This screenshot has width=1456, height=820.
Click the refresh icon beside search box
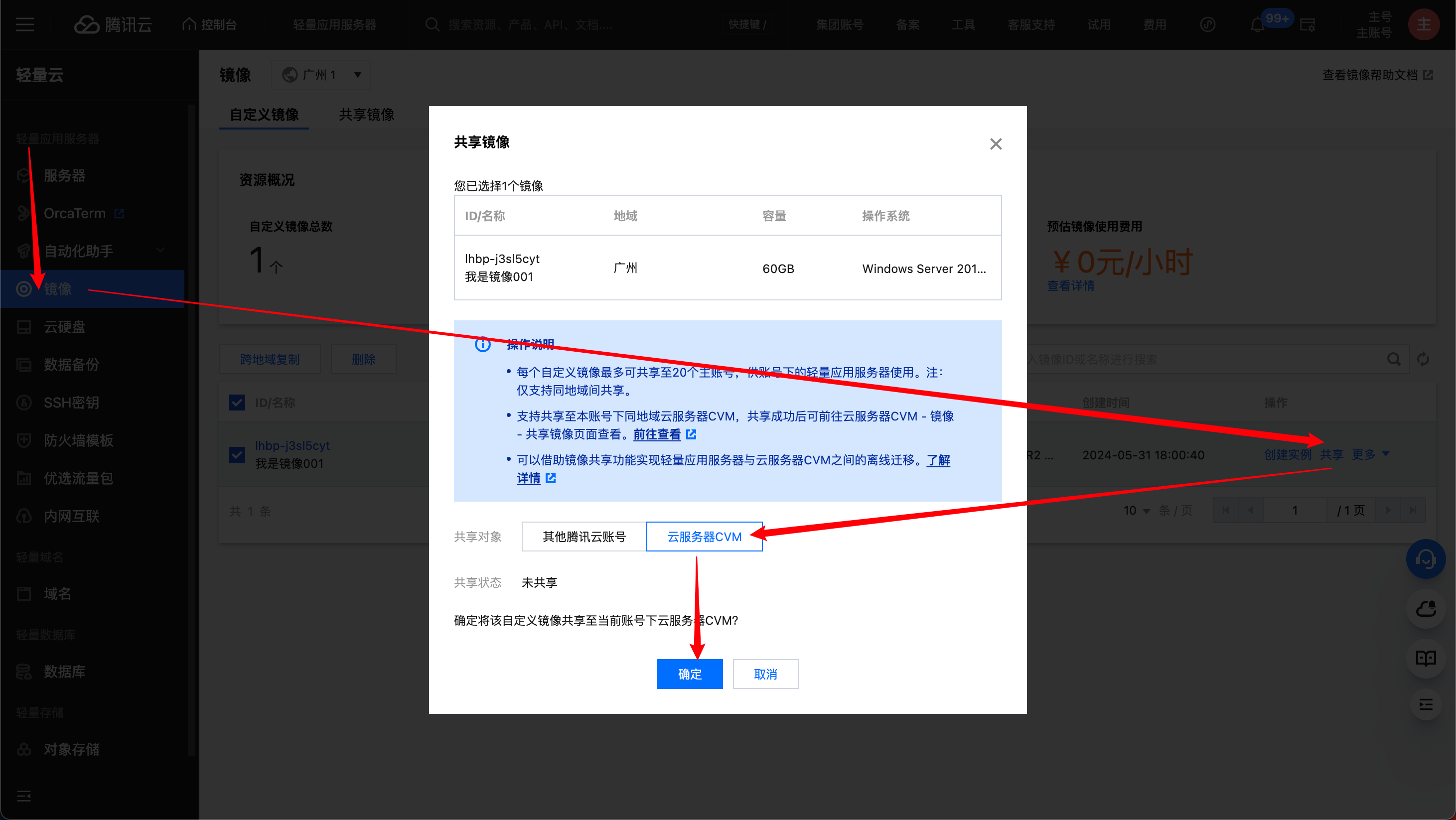(1423, 359)
